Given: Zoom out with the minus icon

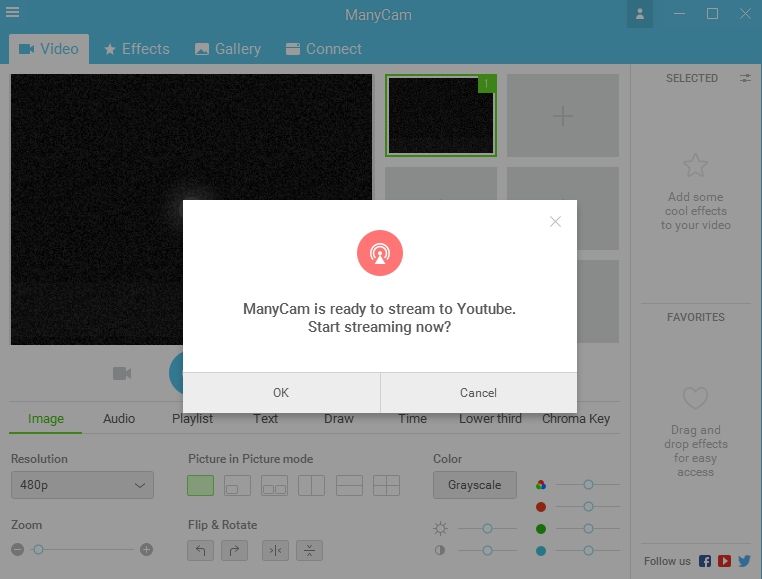Looking at the screenshot, I should tap(17, 549).
